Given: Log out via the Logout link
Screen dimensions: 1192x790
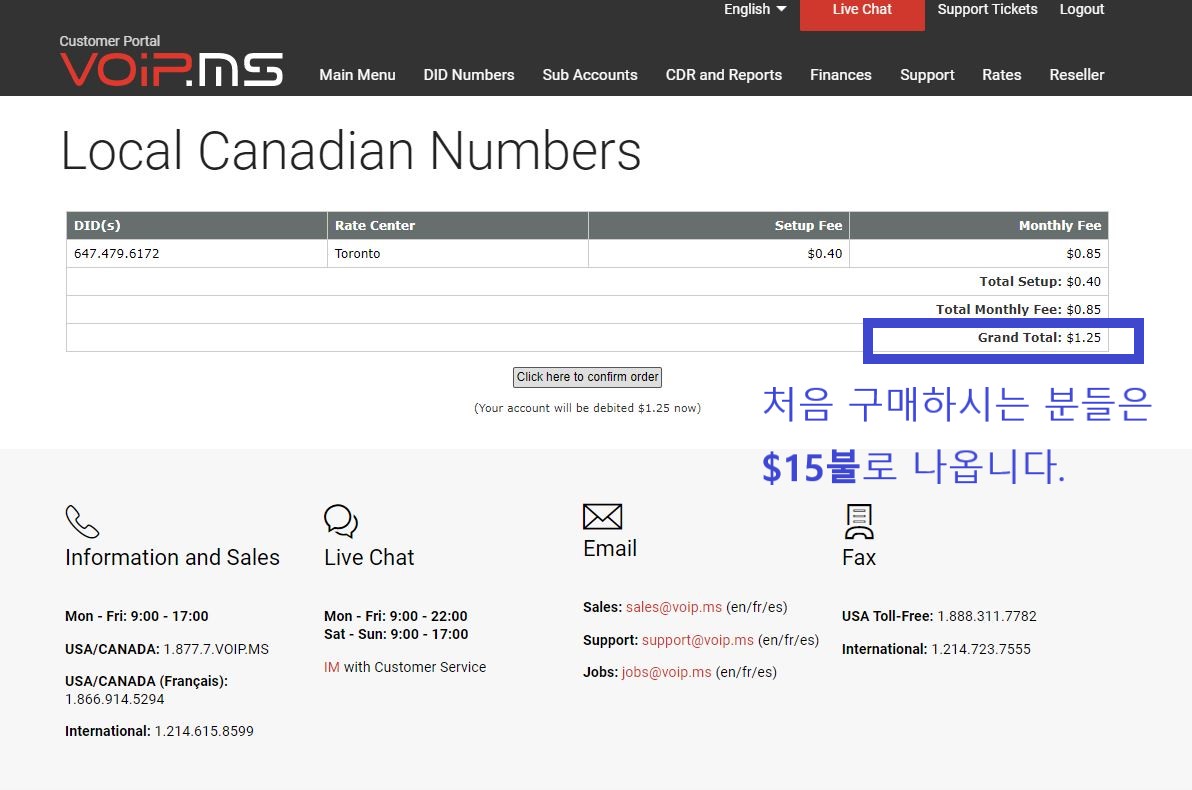Looking at the screenshot, I should point(1082,9).
